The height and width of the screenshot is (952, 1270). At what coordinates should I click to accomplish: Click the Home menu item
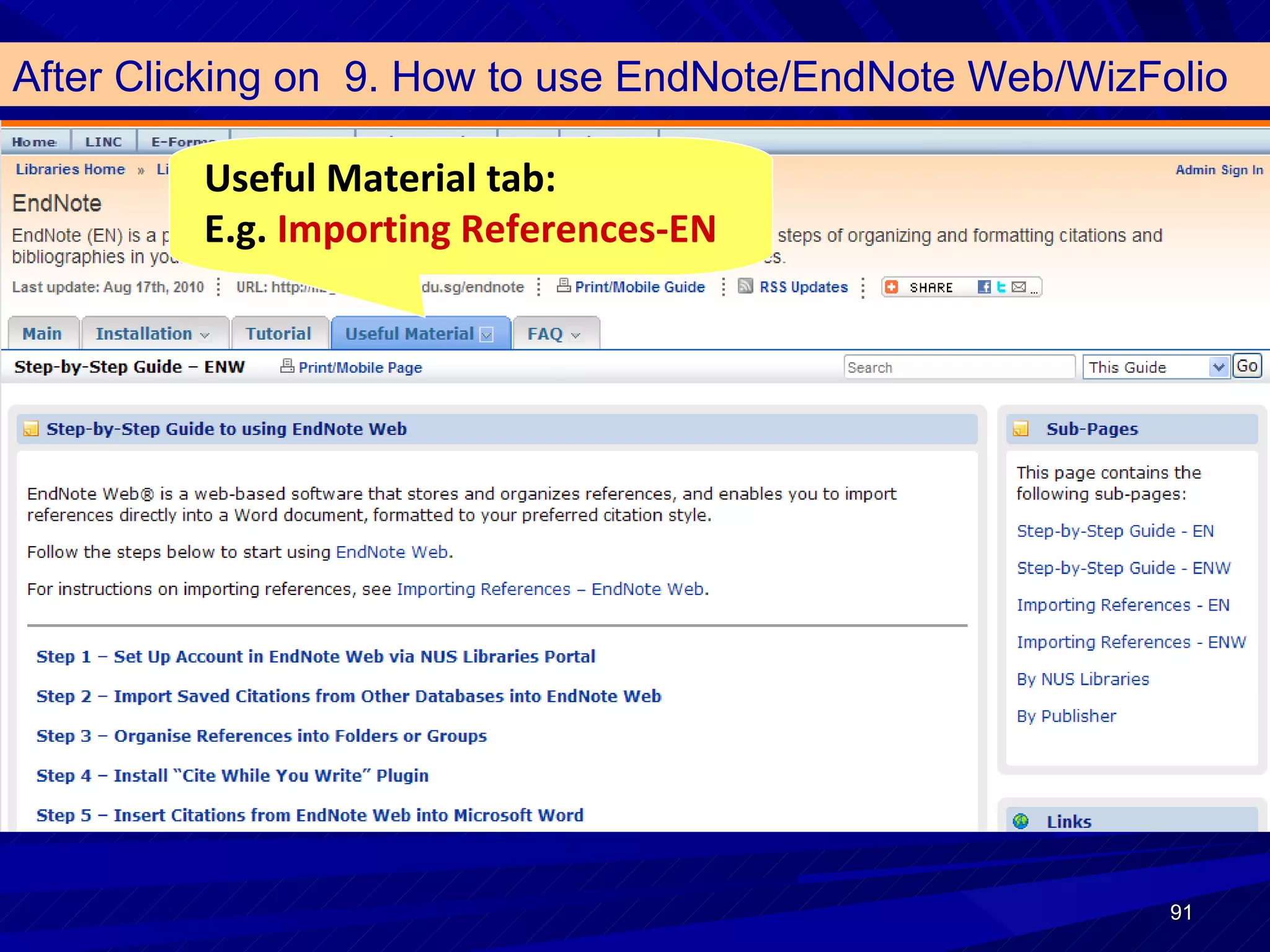[35, 142]
